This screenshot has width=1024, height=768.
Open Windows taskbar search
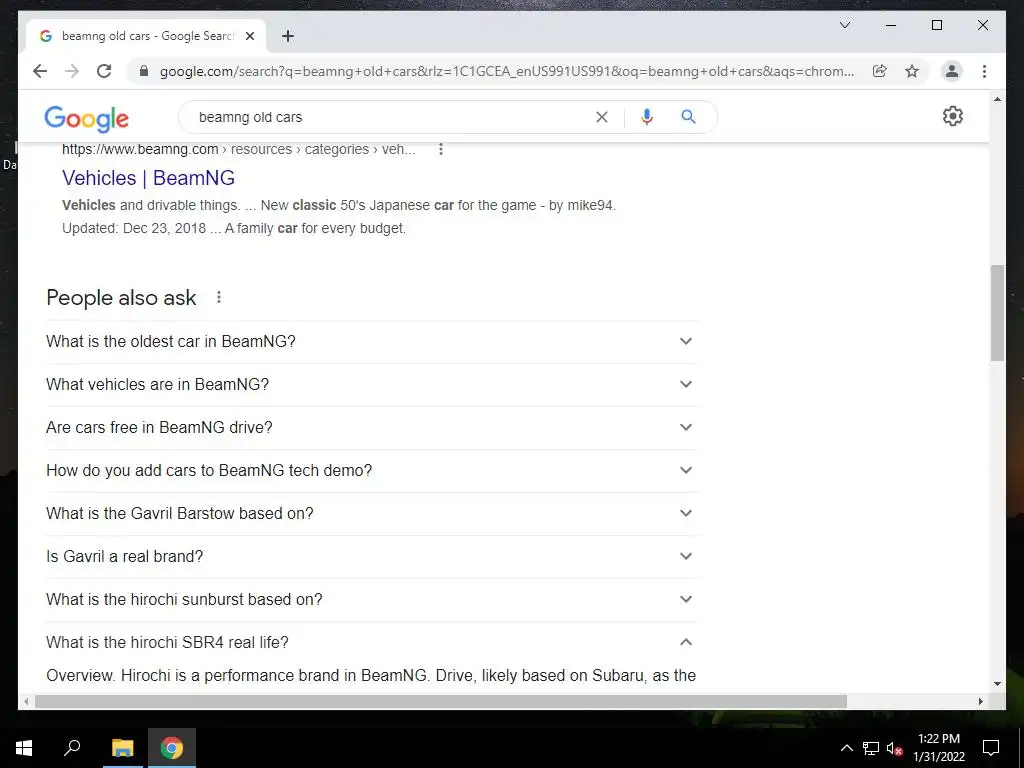(x=72, y=748)
